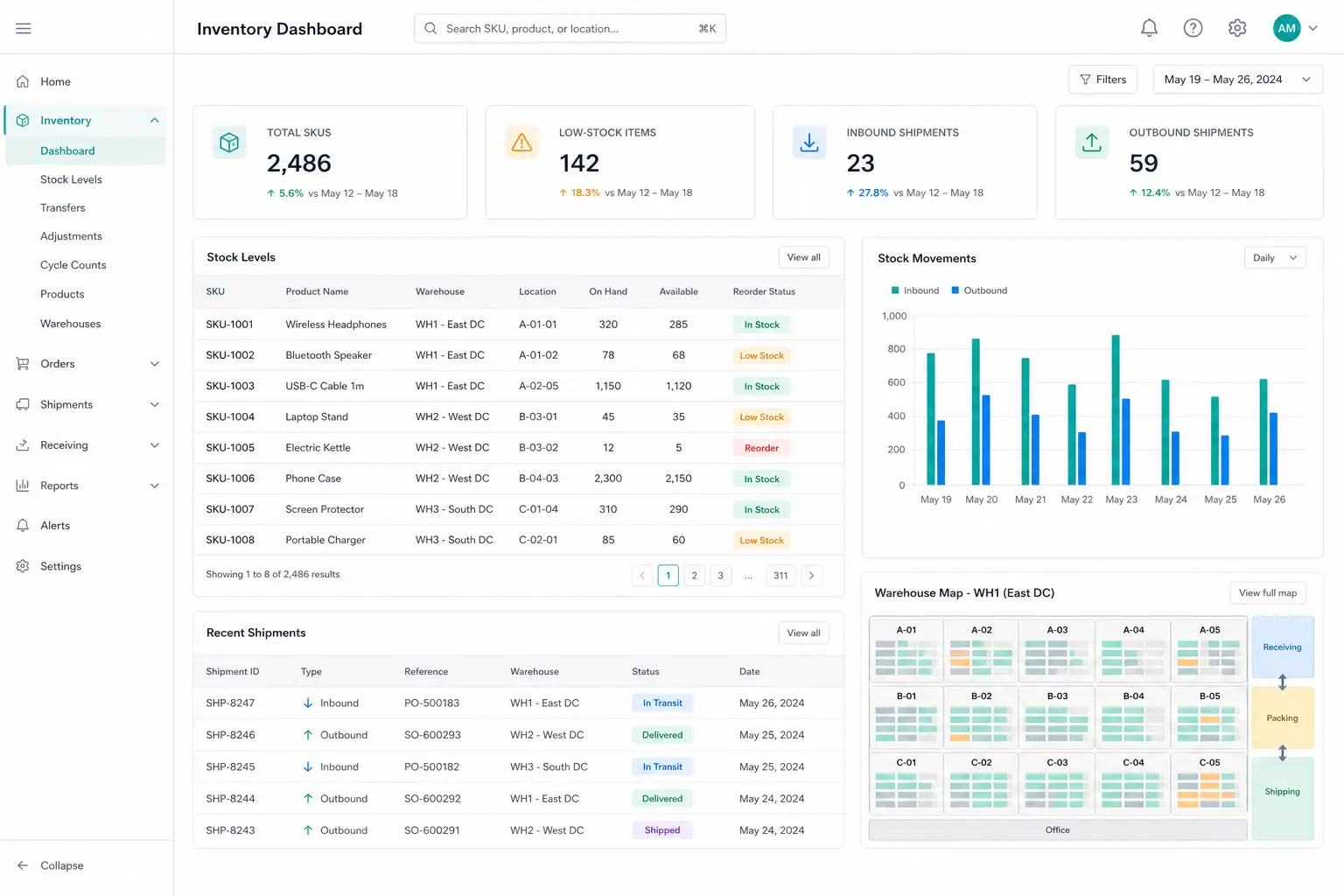
Task: Click reference PO-500183
Action: pos(431,703)
